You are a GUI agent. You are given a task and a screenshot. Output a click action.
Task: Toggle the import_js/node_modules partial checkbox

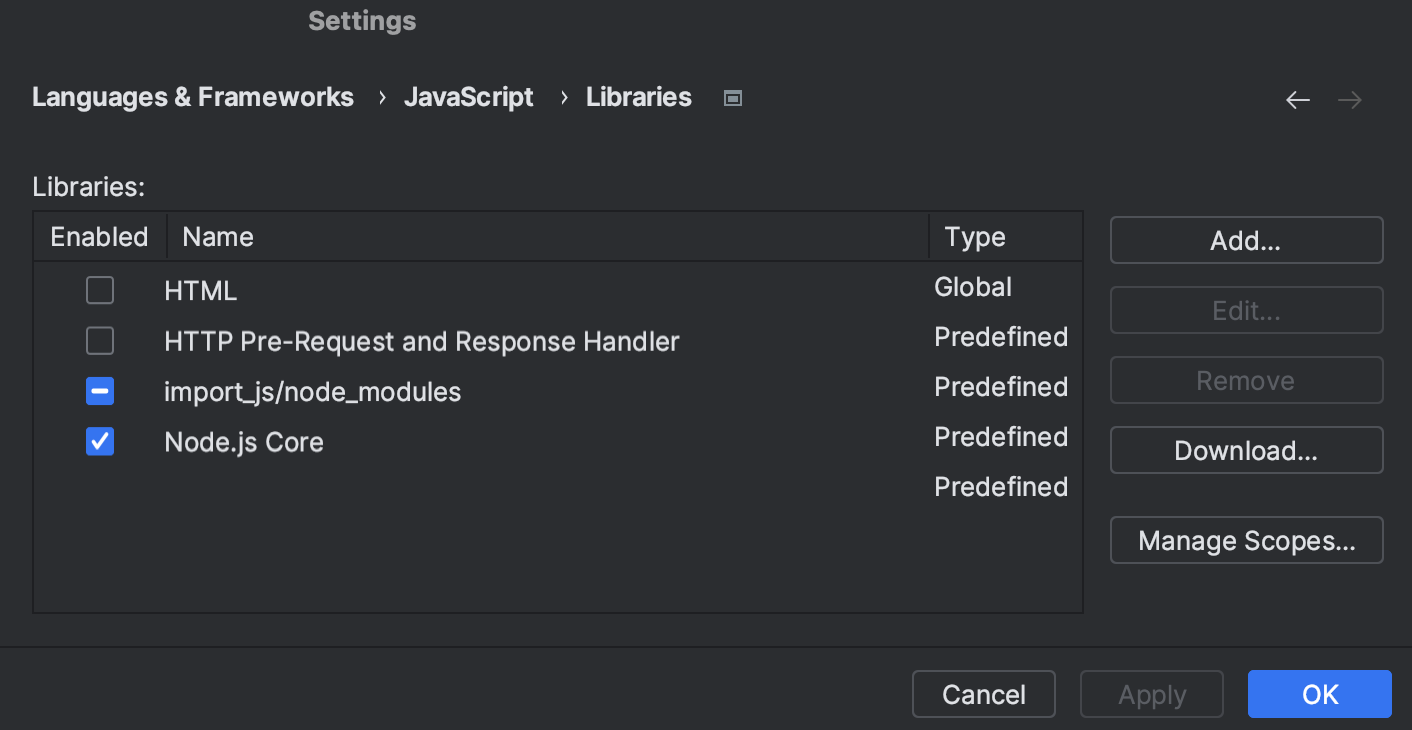[99, 391]
